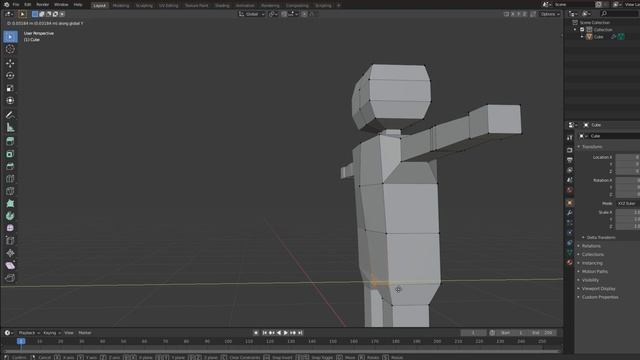Viewport: 640px width, 360px height.
Task: Click the End frame field
Action: [x=542, y=333]
